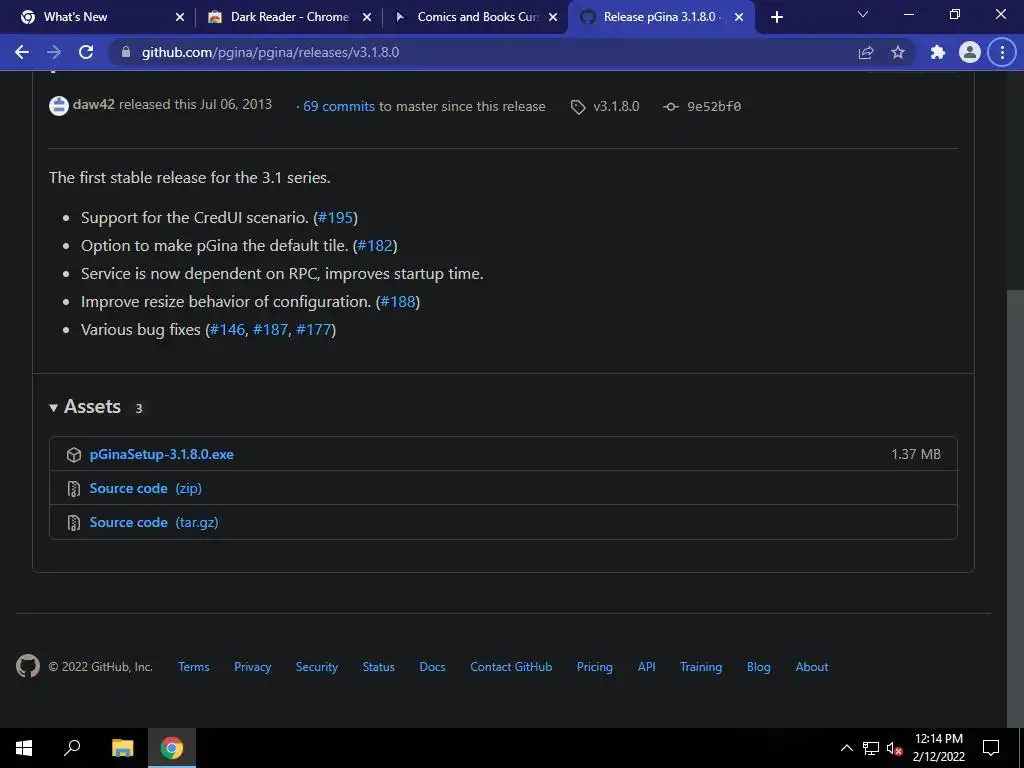The height and width of the screenshot is (768, 1024).
Task: Switch to Dark Reader tab
Action: pos(287,18)
